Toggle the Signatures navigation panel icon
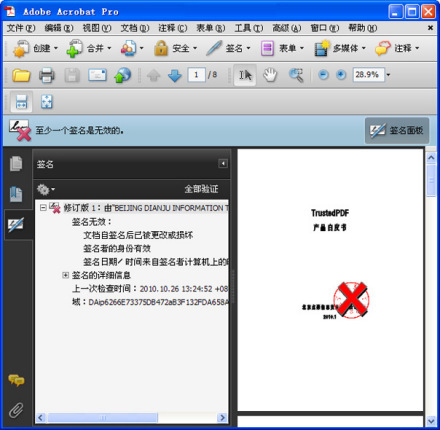Viewport: 440px width, 430px height. coord(16,224)
